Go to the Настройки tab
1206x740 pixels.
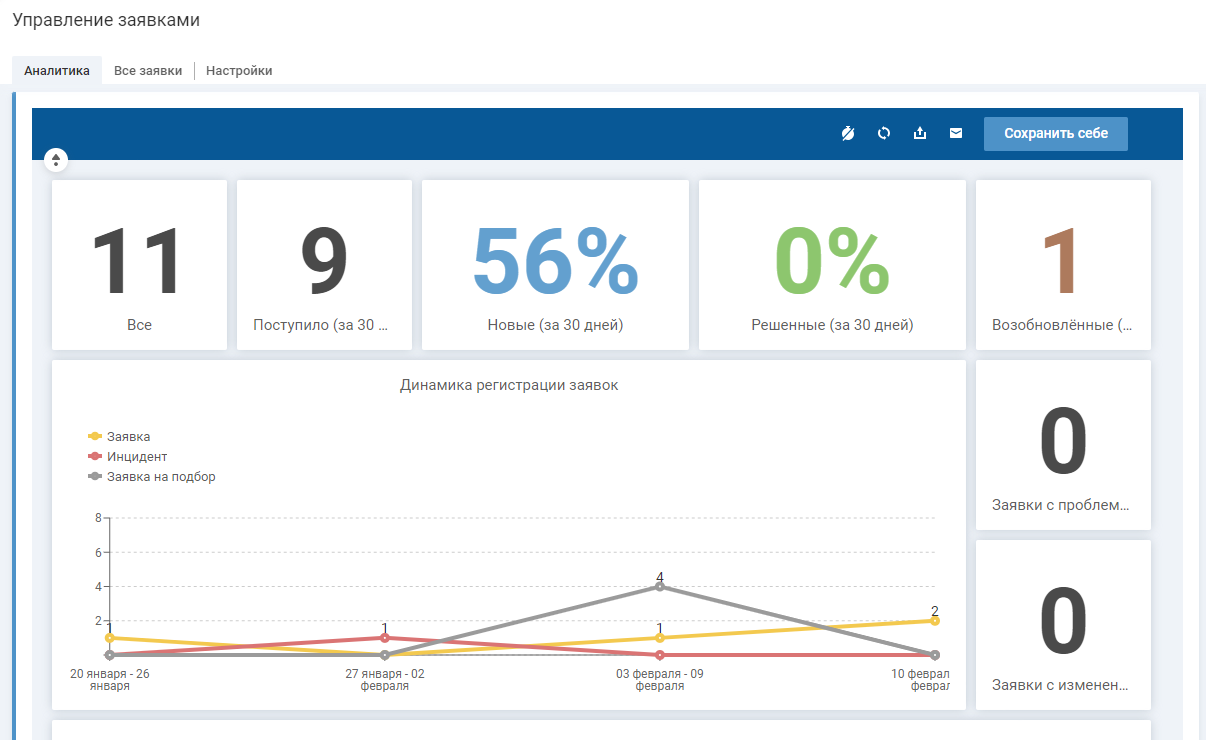(239, 71)
